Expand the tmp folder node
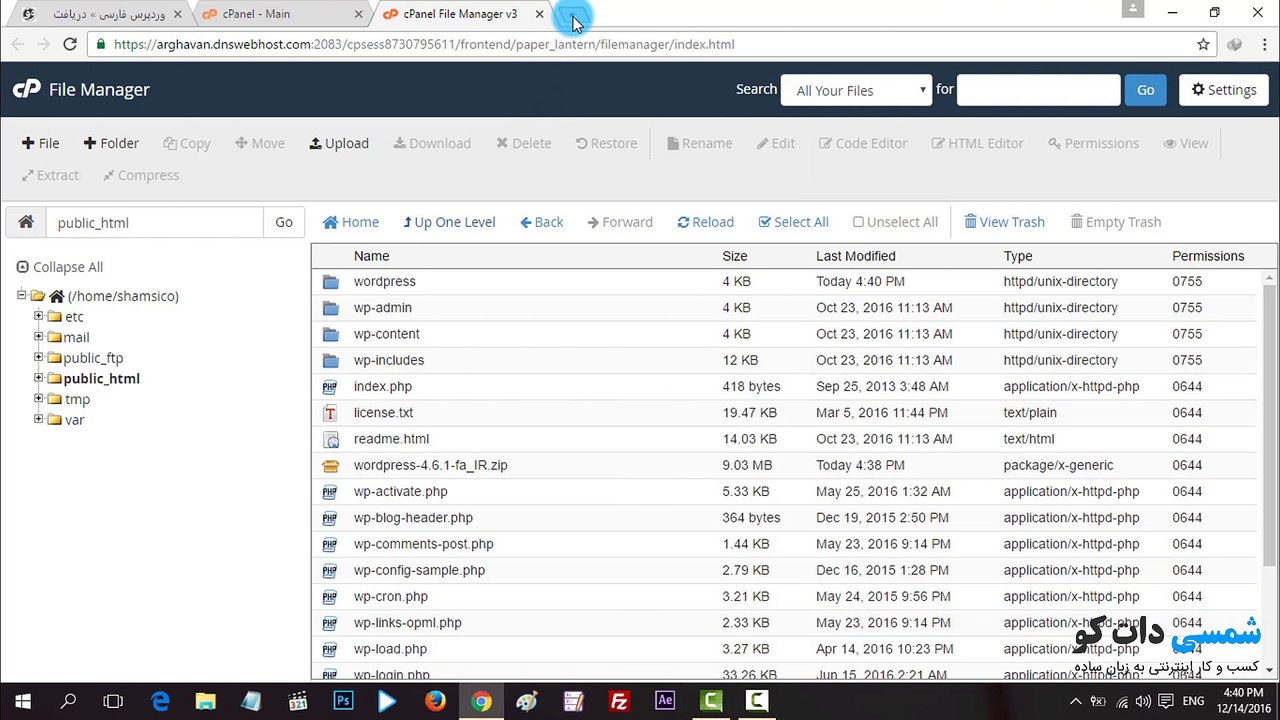1280x720 pixels. [x=39, y=398]
